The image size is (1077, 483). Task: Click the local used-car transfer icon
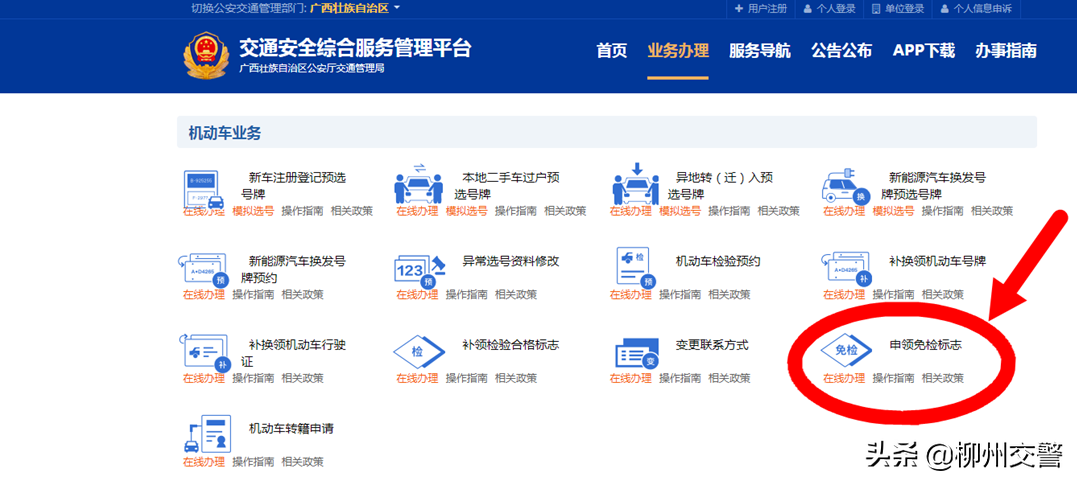(419, 185)
